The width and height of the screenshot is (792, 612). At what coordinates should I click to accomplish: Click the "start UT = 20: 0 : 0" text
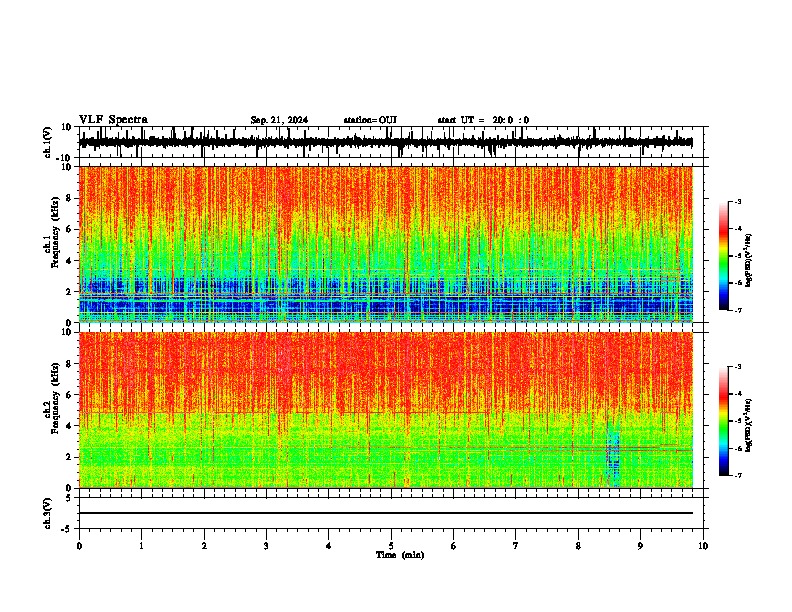pos(483,120)
